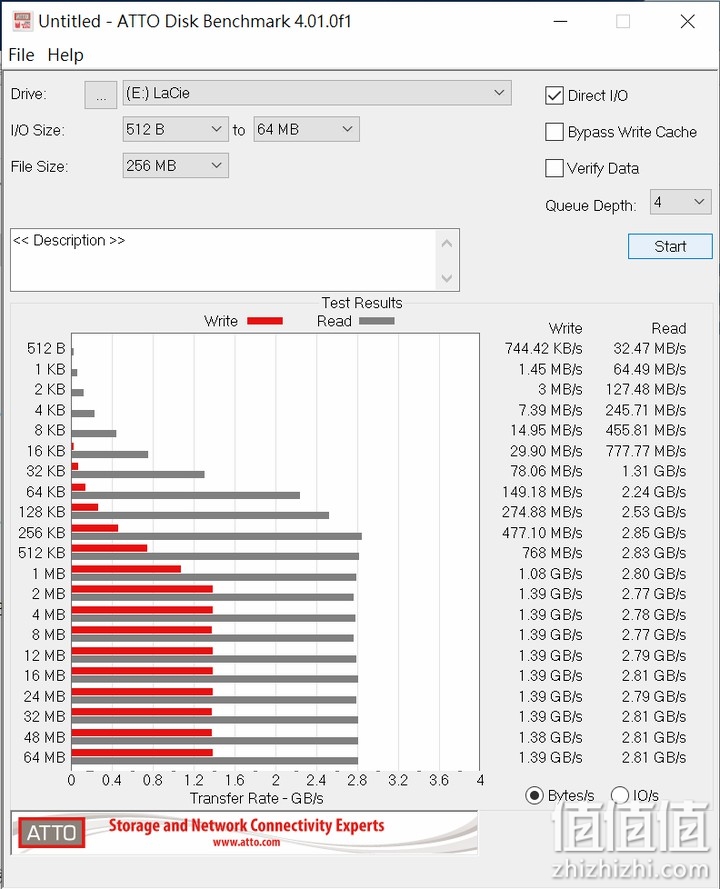Click the Test Results heading
Screen dimensions: 720x889
(362, 303)
